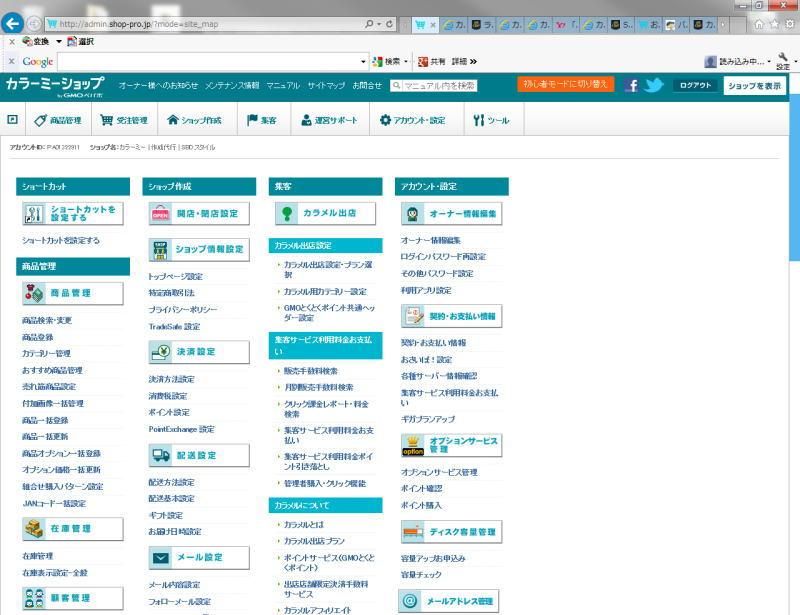Click the Facebook icon in header
The image size is (800, 615).
631,85
